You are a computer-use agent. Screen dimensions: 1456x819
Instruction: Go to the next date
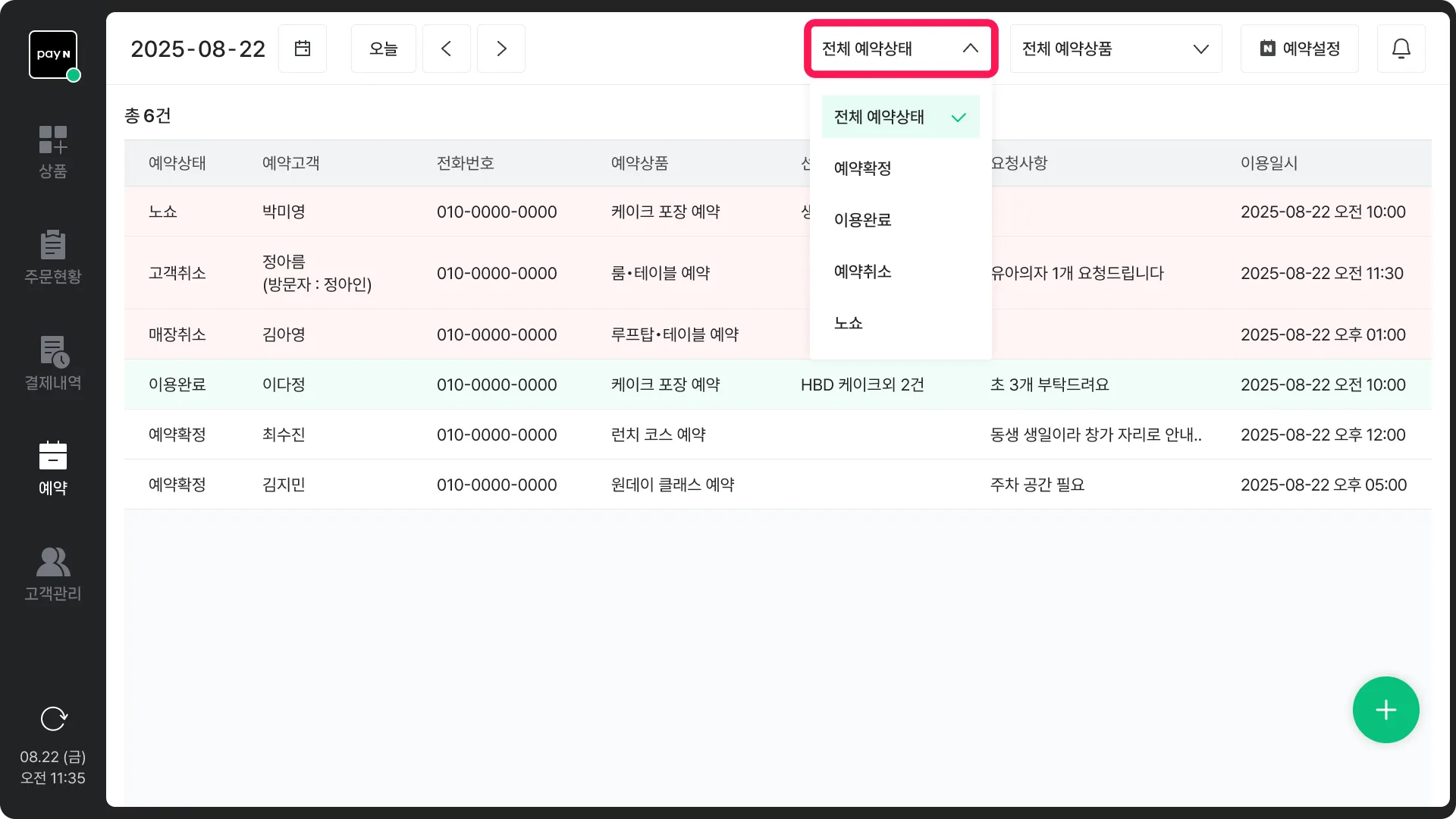(x=501, y=49)
